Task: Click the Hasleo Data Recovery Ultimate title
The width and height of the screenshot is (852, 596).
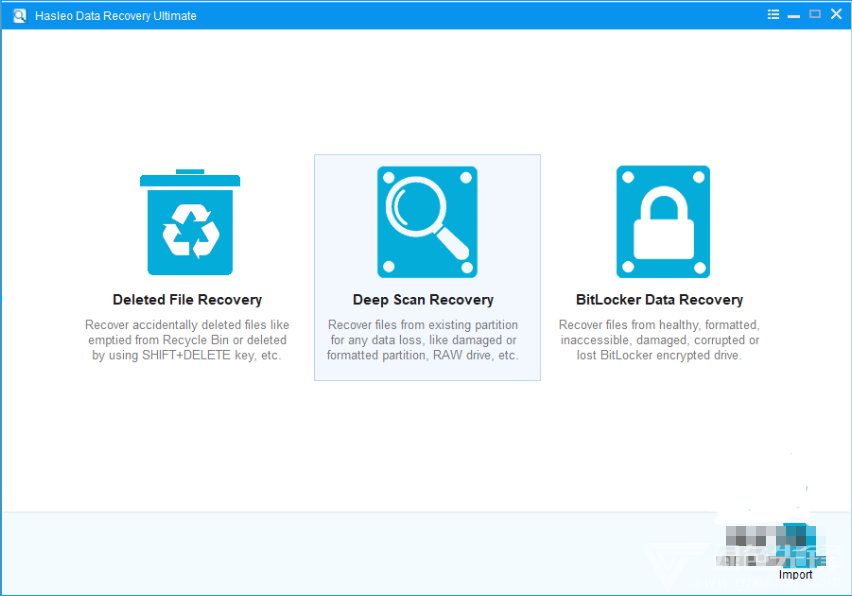Action: [x=116, y=16]
